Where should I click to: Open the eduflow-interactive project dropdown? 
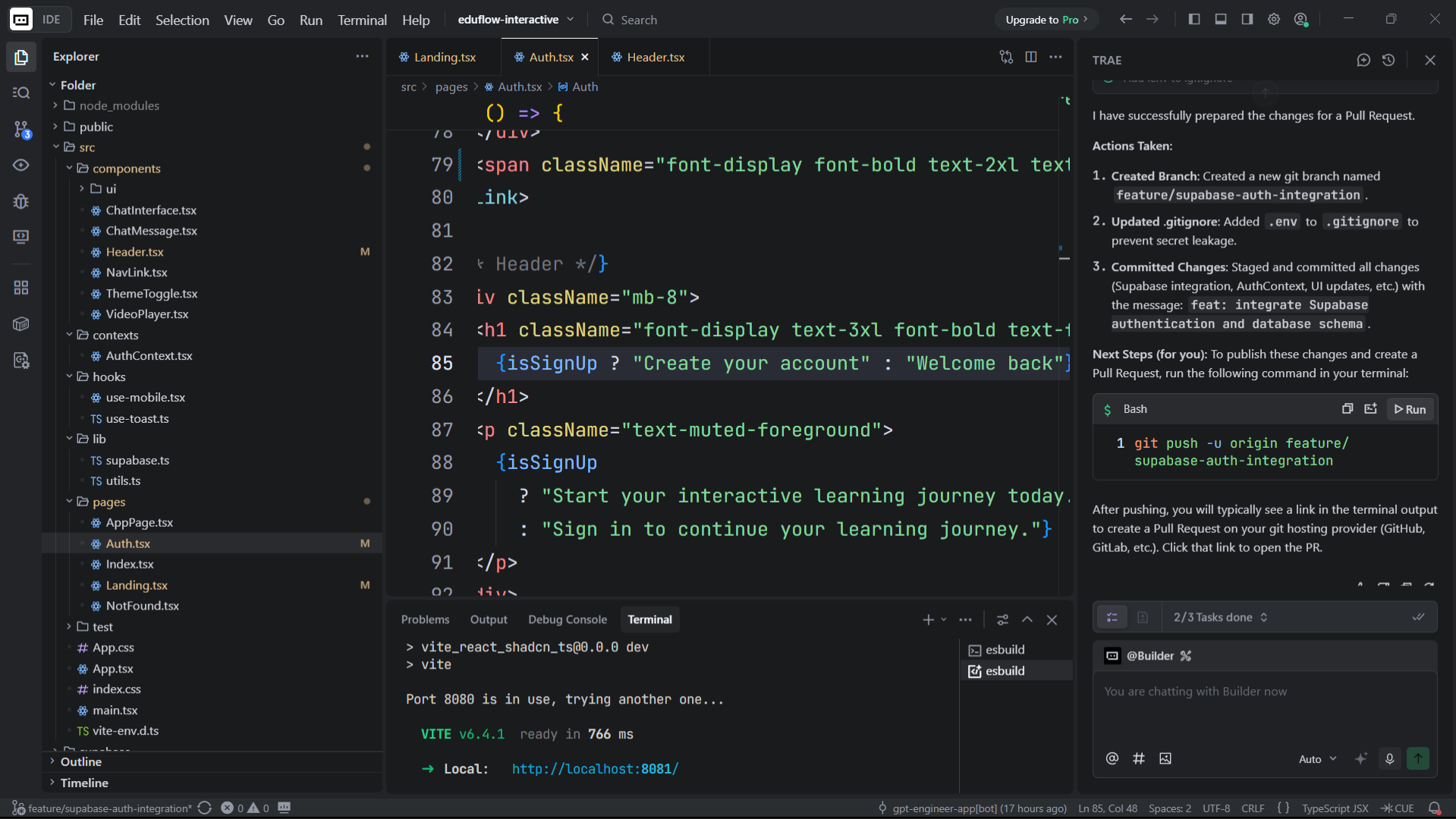[516, 20]
